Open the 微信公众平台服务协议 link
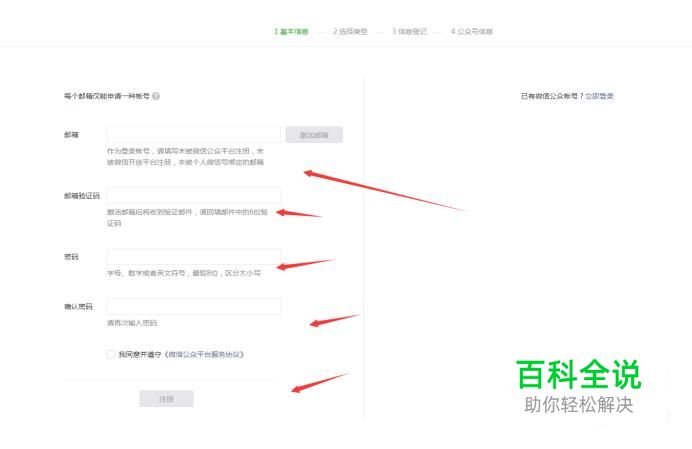Screen dimensions: 692x449 (x=204, y=355)
